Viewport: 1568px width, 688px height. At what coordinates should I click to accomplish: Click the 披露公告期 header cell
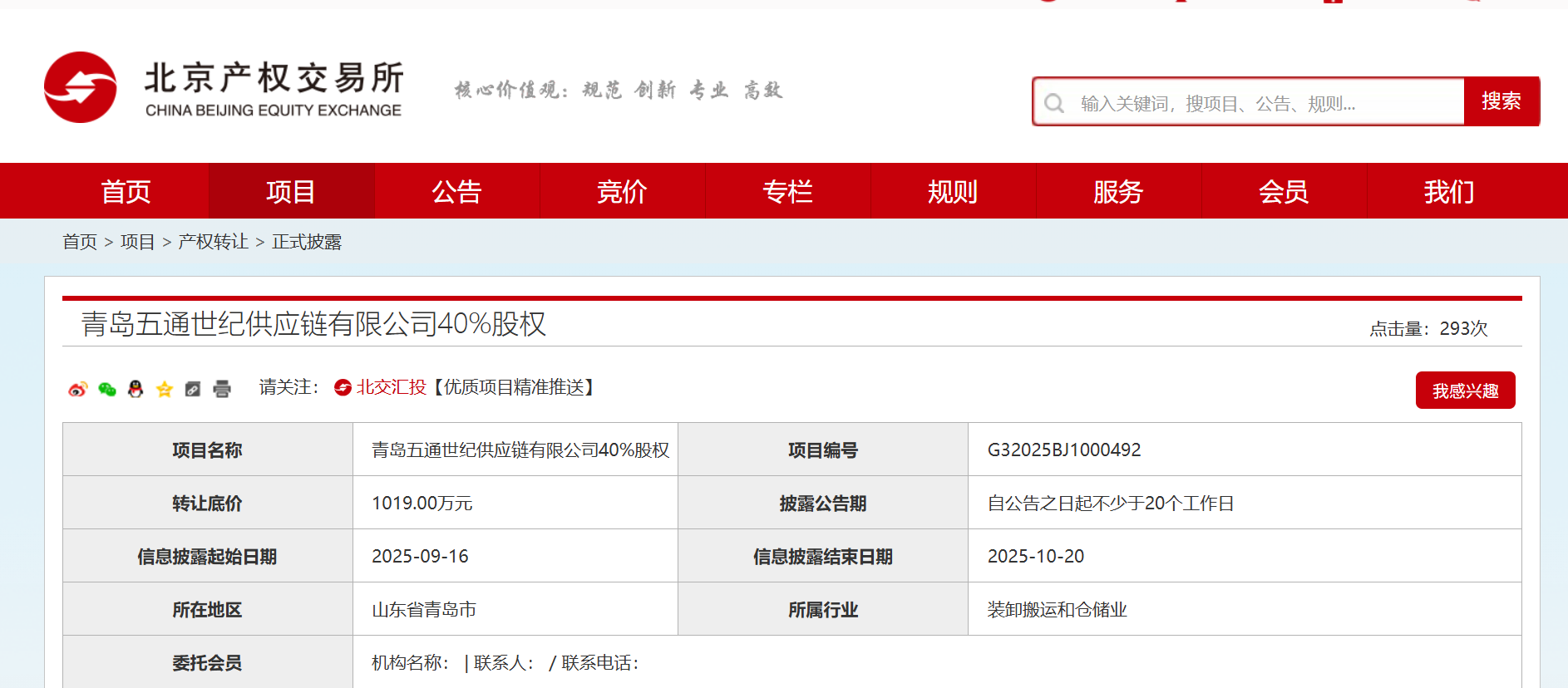point(823,503)
